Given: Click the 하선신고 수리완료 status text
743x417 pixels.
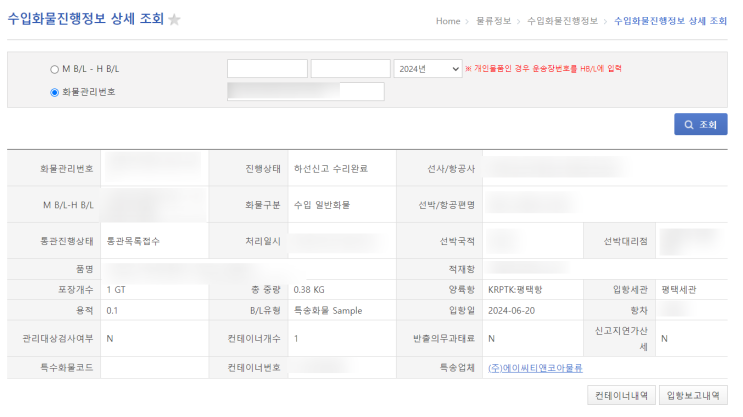Looking at the screenshot, I should [331, 169].
